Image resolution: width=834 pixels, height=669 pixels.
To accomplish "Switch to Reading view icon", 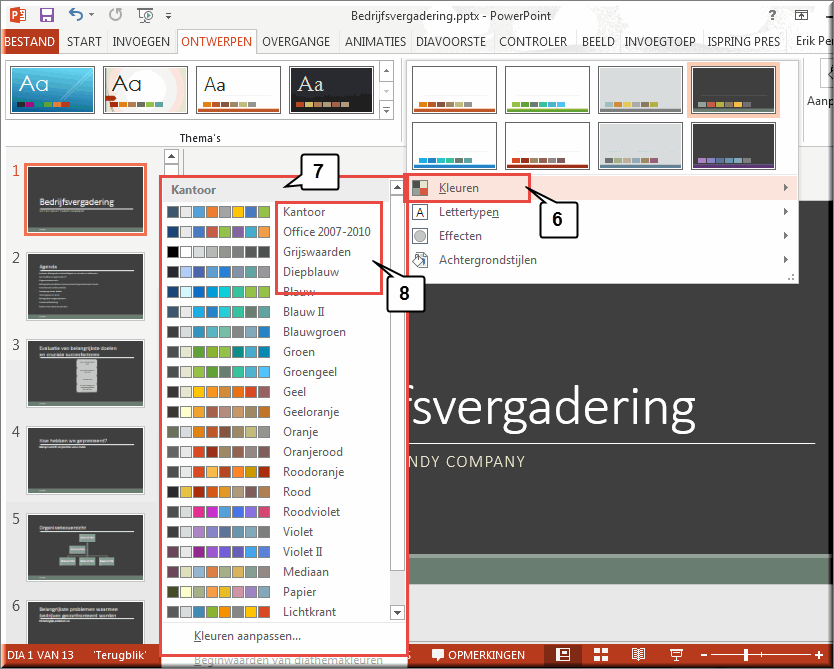I will (x=638, y=655).
